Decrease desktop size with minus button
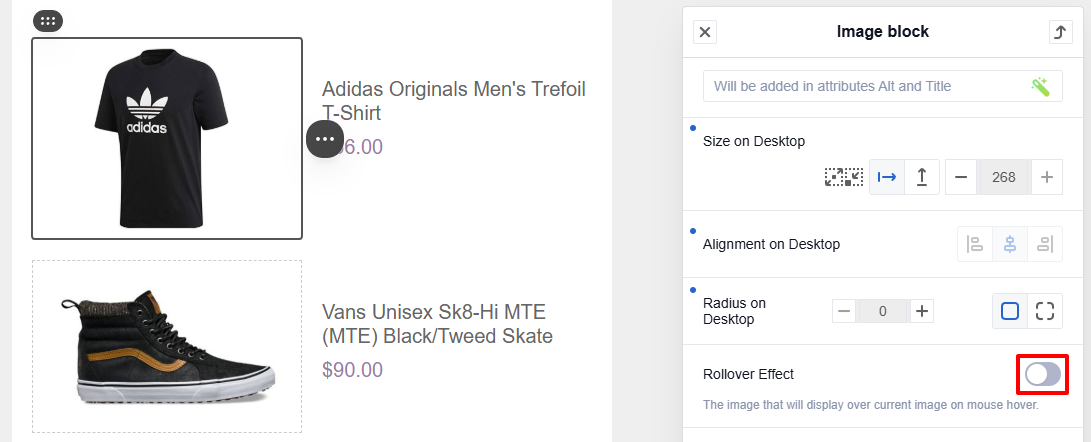1091x442 pixels. point(962,177)
